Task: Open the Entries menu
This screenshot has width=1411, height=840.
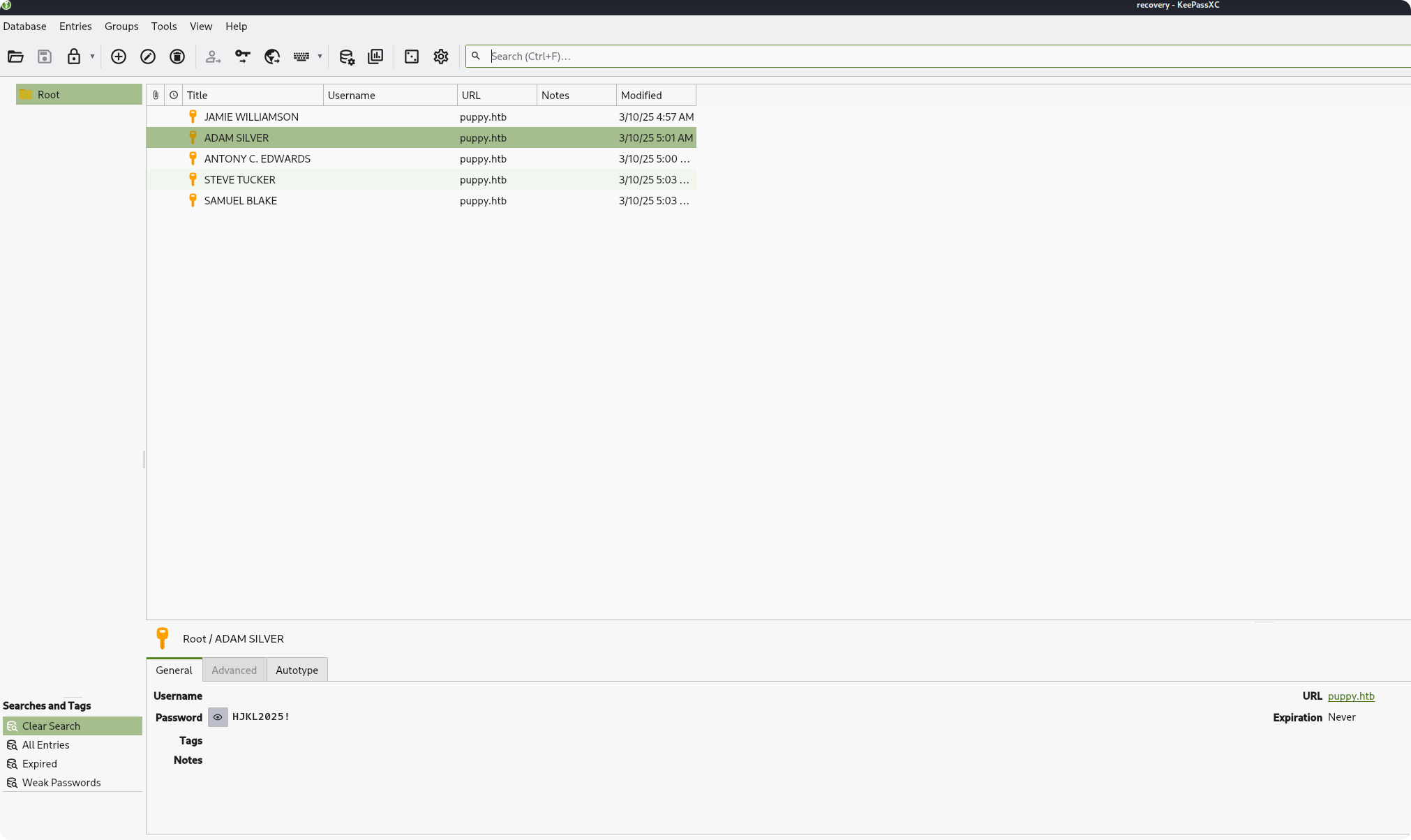Action: click(x=75, y=27)
